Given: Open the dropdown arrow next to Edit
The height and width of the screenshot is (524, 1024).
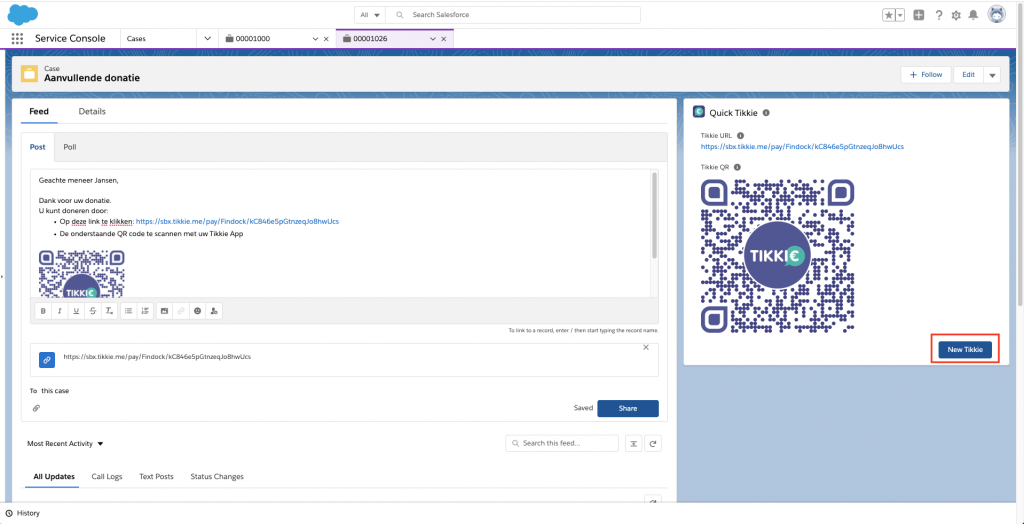Looking at the screenshot, I should [x=992, y=75].
